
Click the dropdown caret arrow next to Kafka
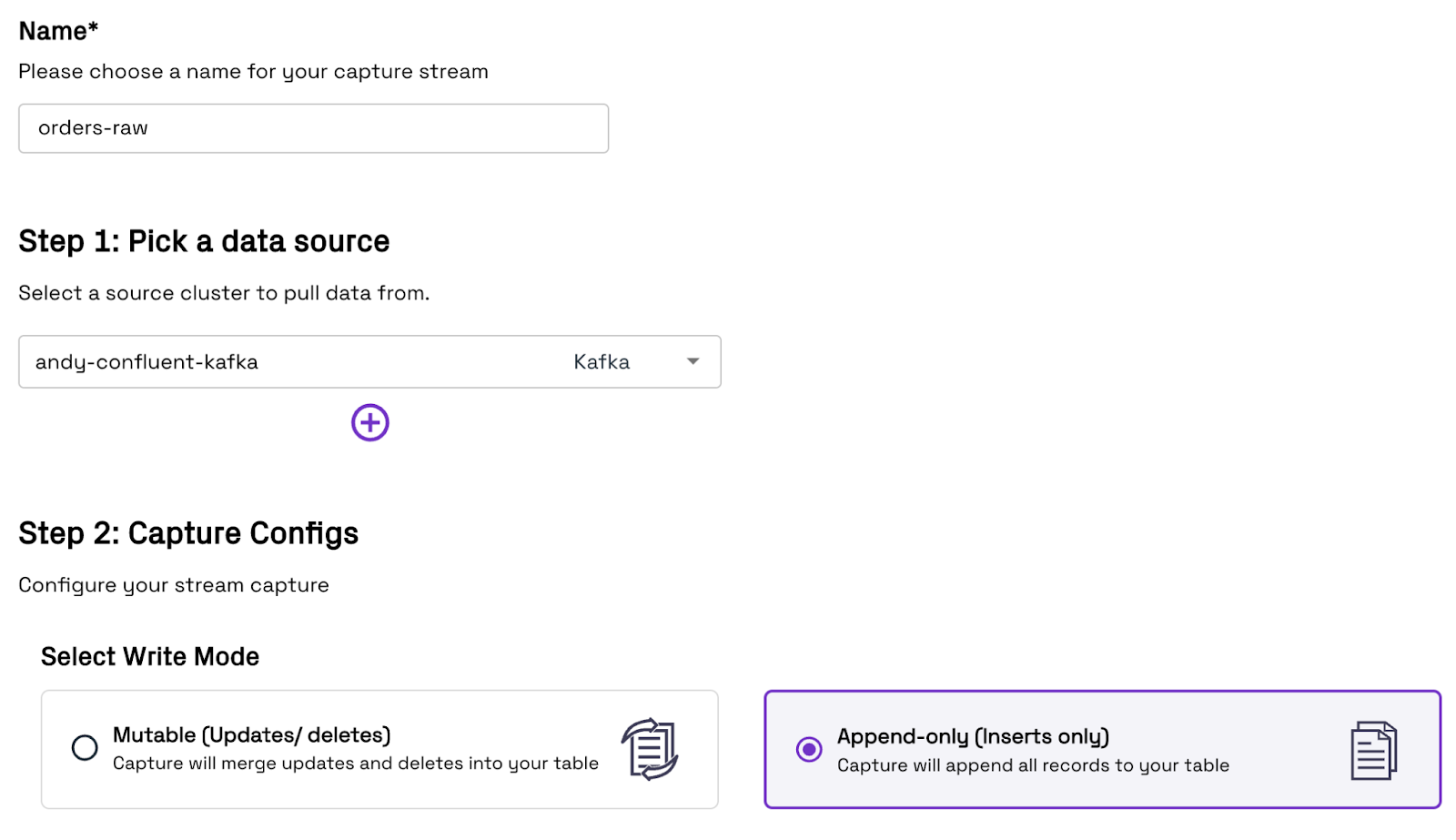[693, 361]
